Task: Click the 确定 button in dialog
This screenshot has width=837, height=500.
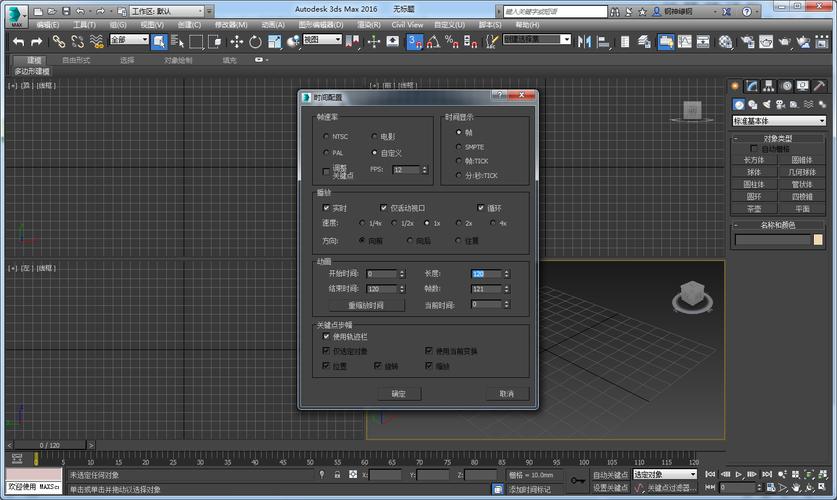Action: [398, 394]
